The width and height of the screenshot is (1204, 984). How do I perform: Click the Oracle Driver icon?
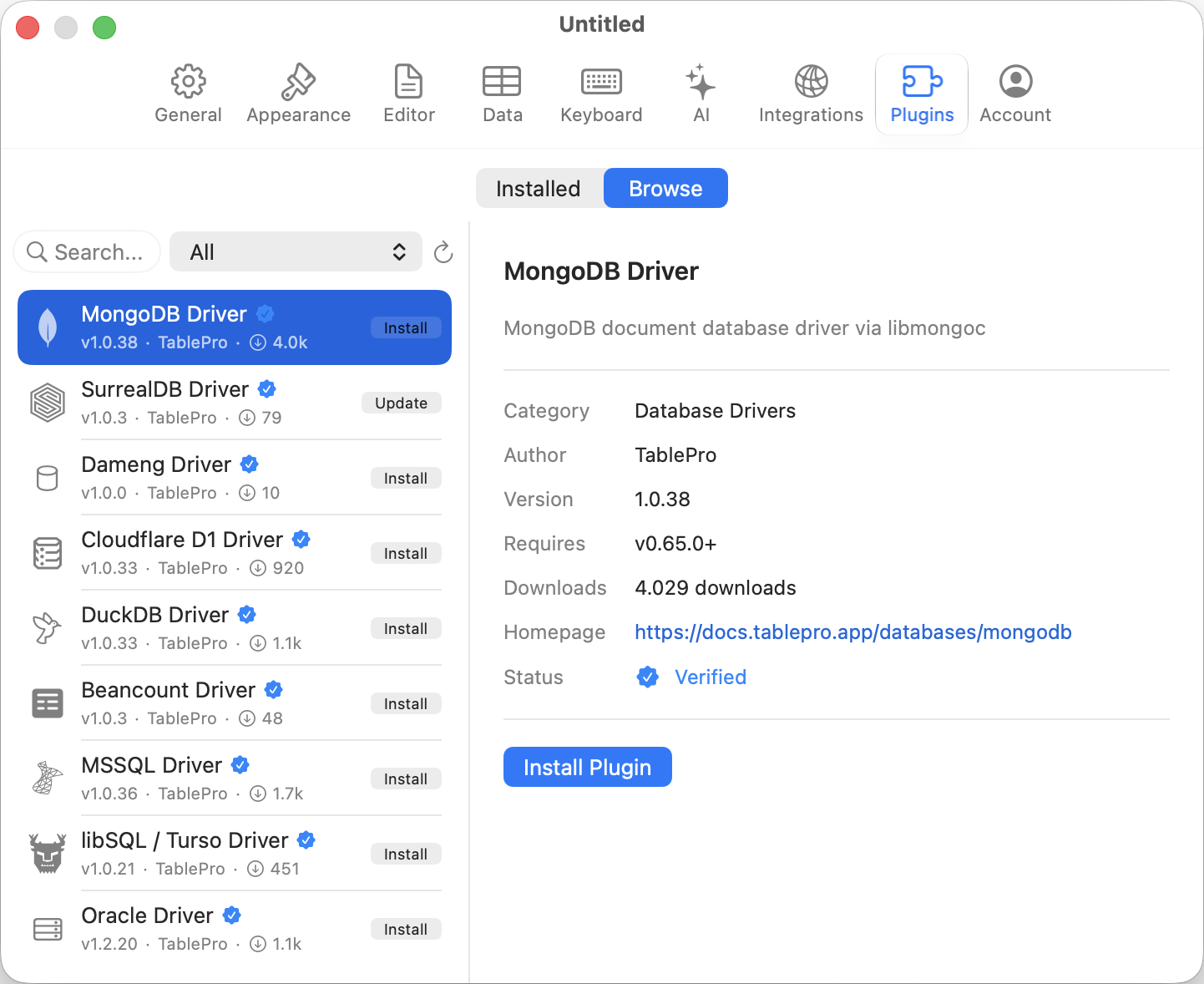coord(48,929)
